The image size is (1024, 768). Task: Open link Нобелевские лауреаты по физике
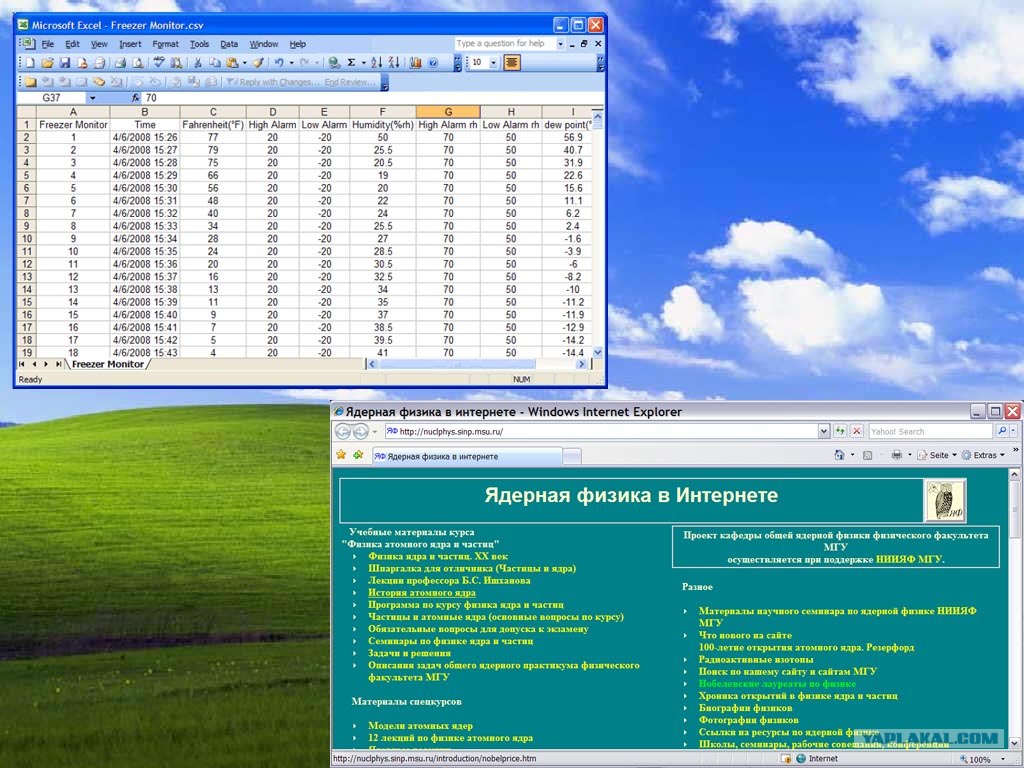pos(777,684)
